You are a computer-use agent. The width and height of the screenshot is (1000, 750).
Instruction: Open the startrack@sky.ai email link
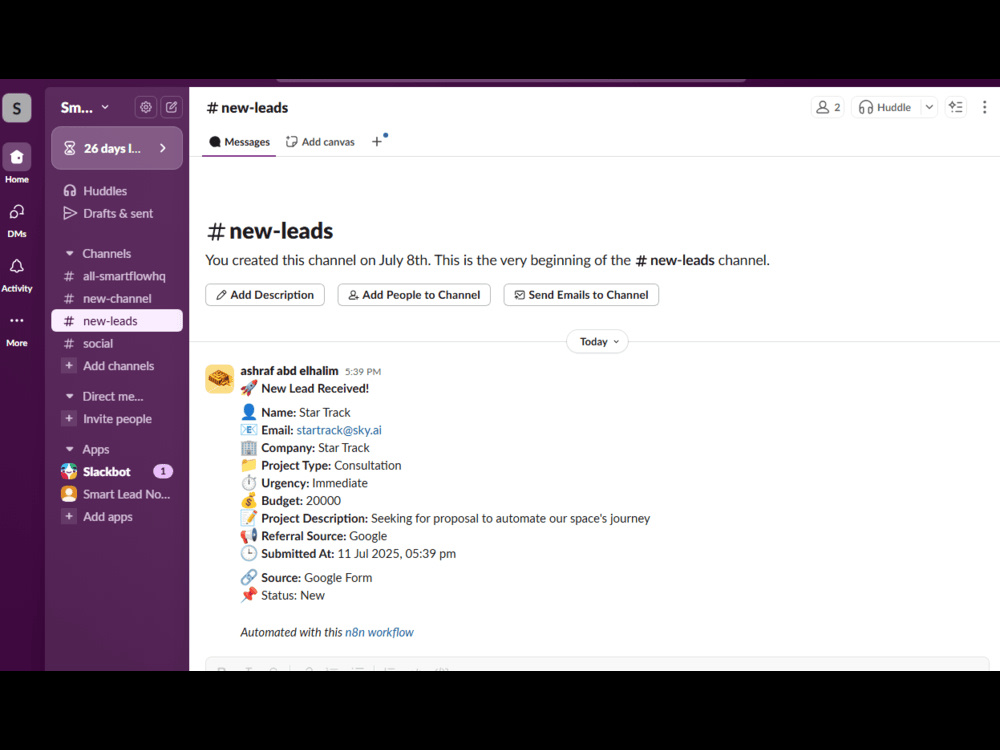point(339,430)
